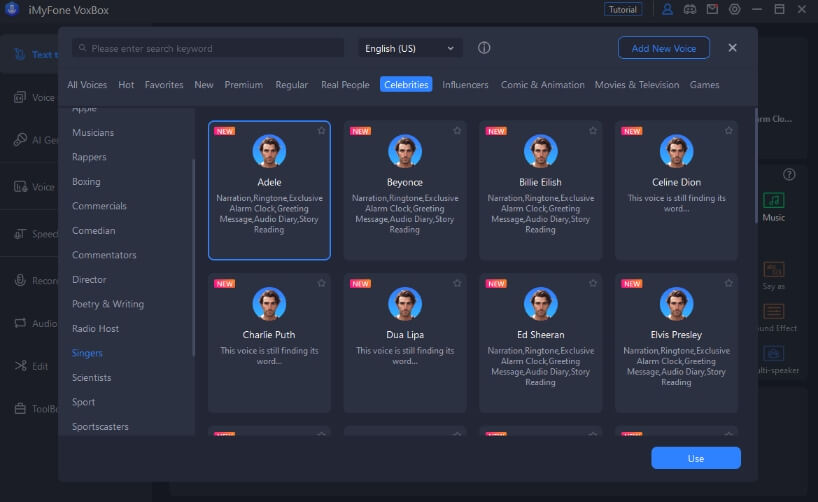
Task: Open the Sound Effect icon
Action: point(774,312)
